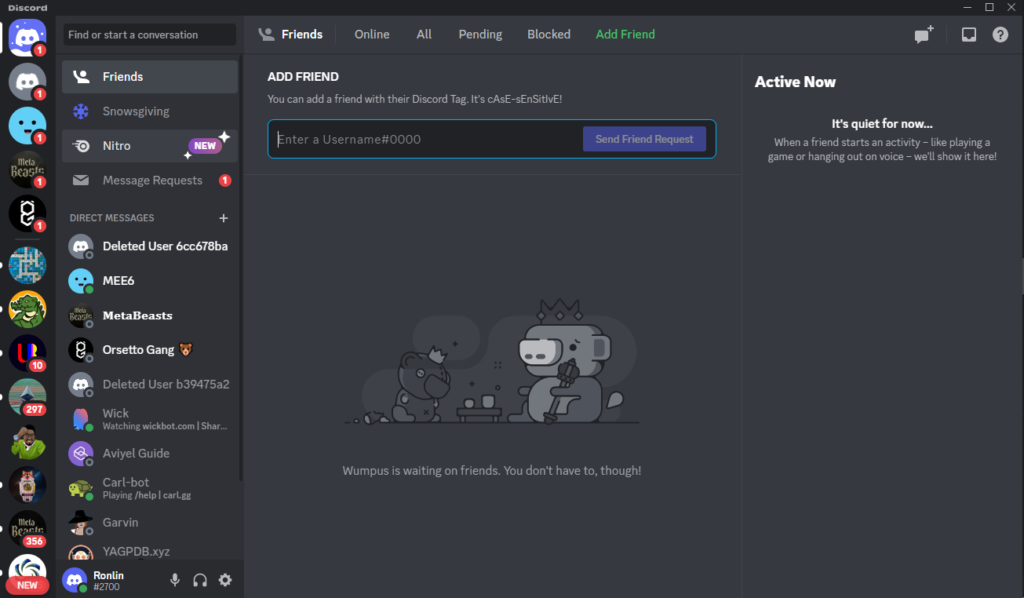Switch to the Blocked tab
Screen dimensions: 1024x598
coord(549,35)
